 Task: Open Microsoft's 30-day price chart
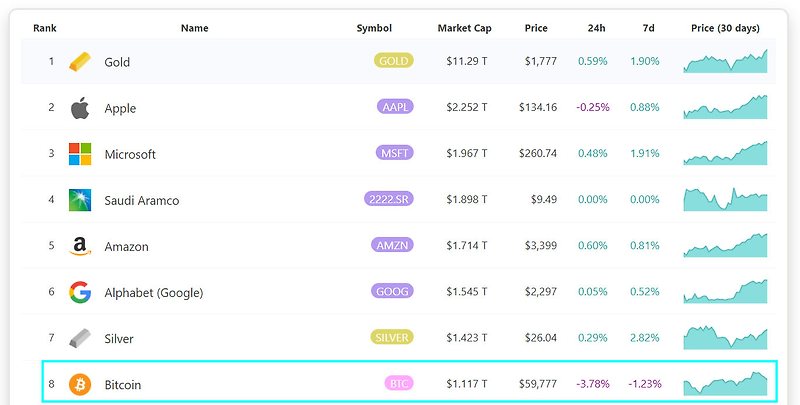click(x=725, y=153)
